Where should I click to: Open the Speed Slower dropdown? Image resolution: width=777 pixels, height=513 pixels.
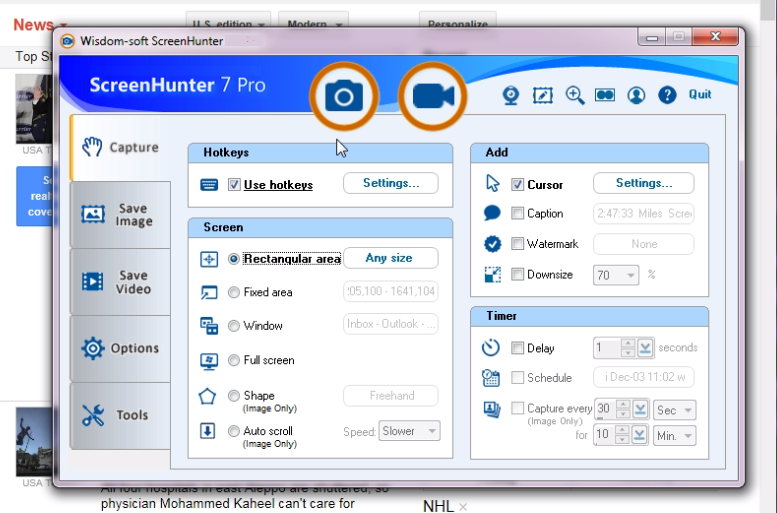(409, 431)
